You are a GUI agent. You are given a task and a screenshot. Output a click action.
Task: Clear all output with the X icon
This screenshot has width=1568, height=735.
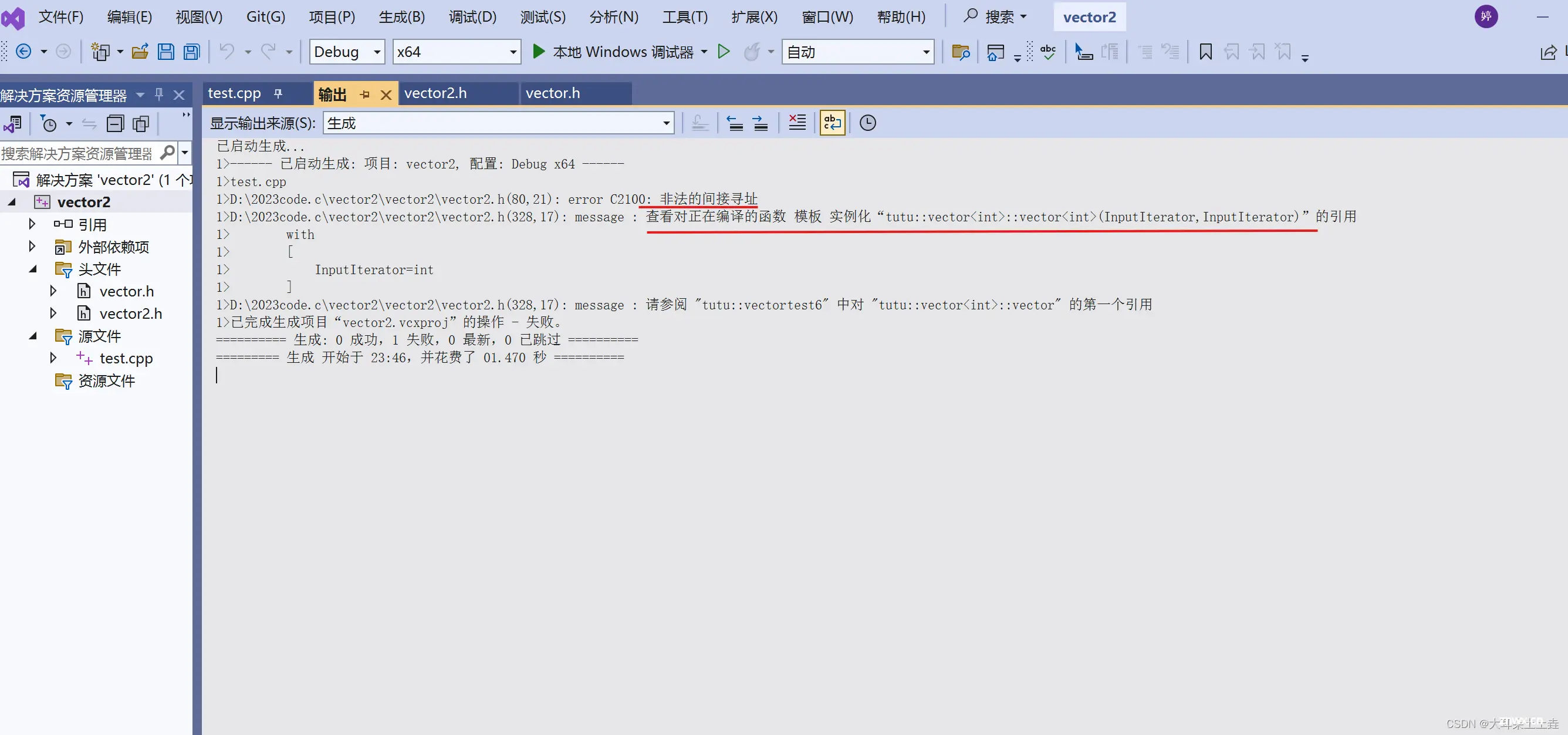click(x=797, y=122)
